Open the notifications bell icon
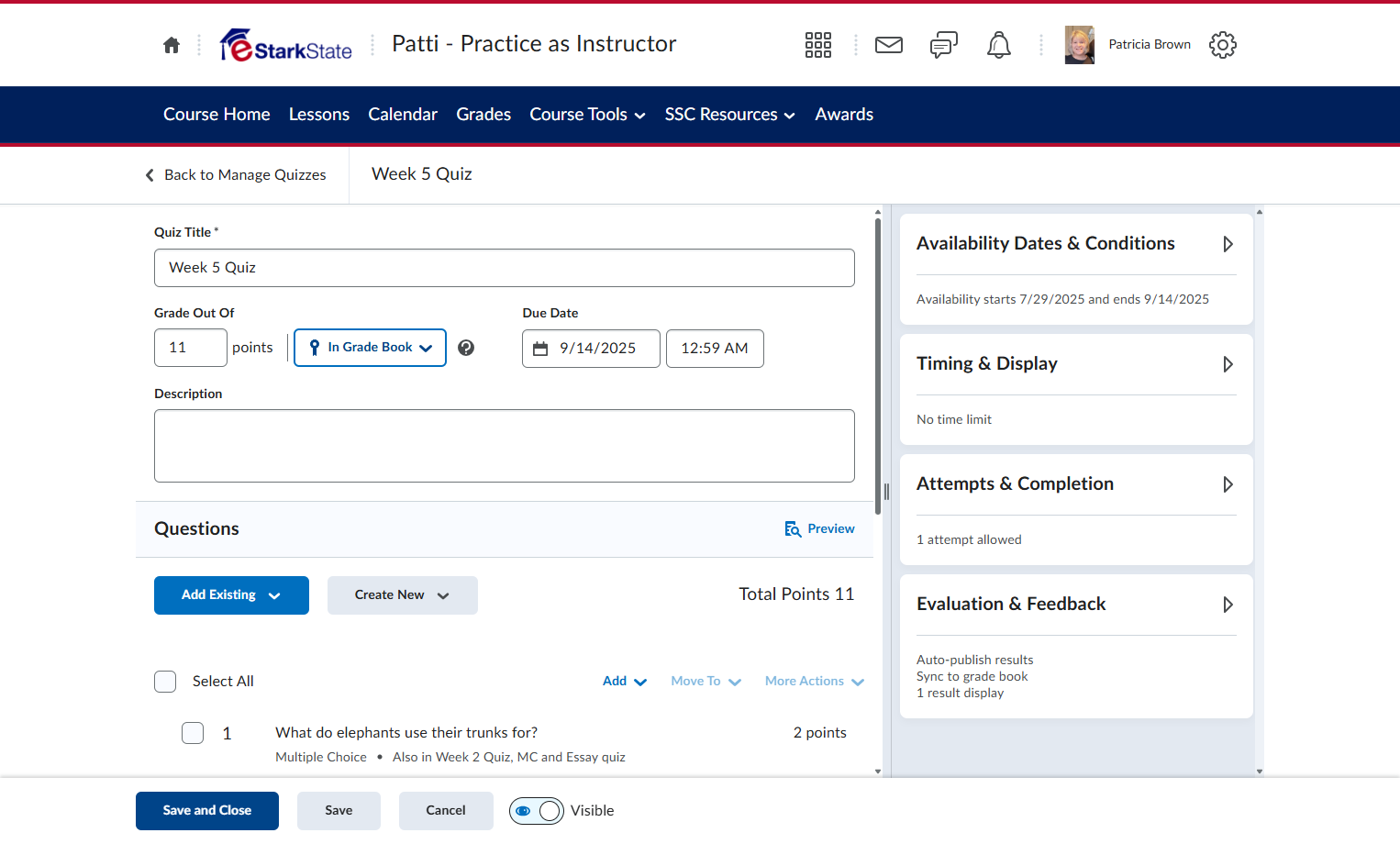This screenshot has width=1400, height=844. 999,45
